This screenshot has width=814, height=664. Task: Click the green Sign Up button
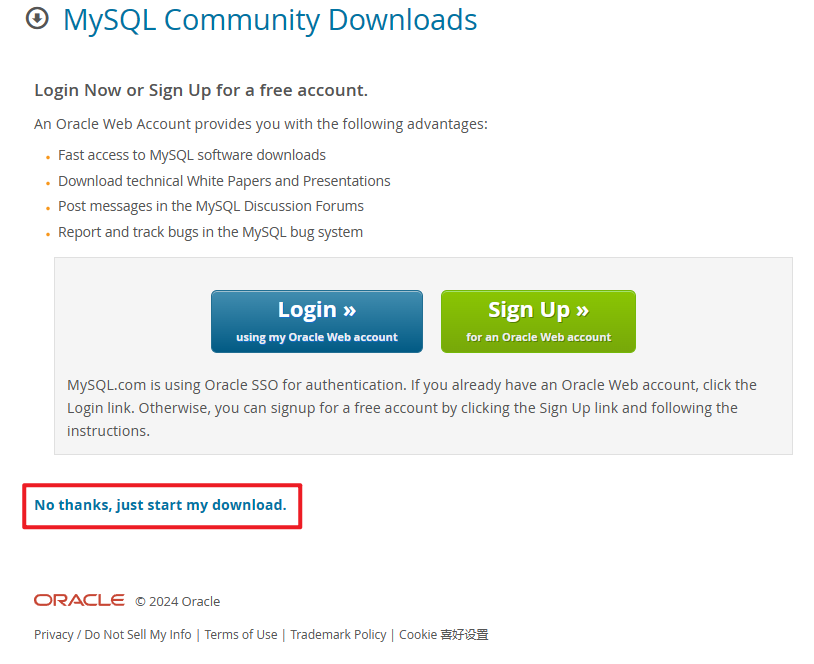point(538,321)
